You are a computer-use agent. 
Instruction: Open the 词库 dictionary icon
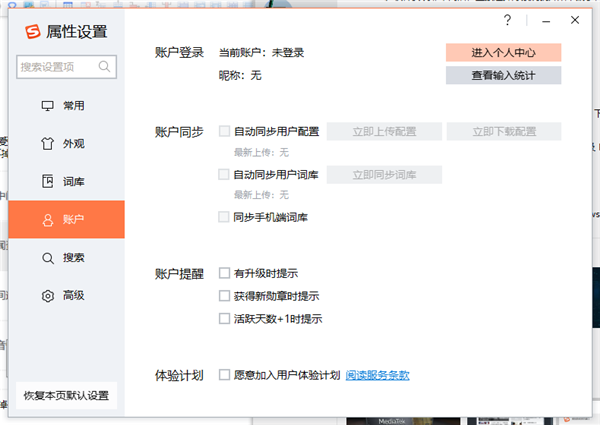(x=47, y=182)
